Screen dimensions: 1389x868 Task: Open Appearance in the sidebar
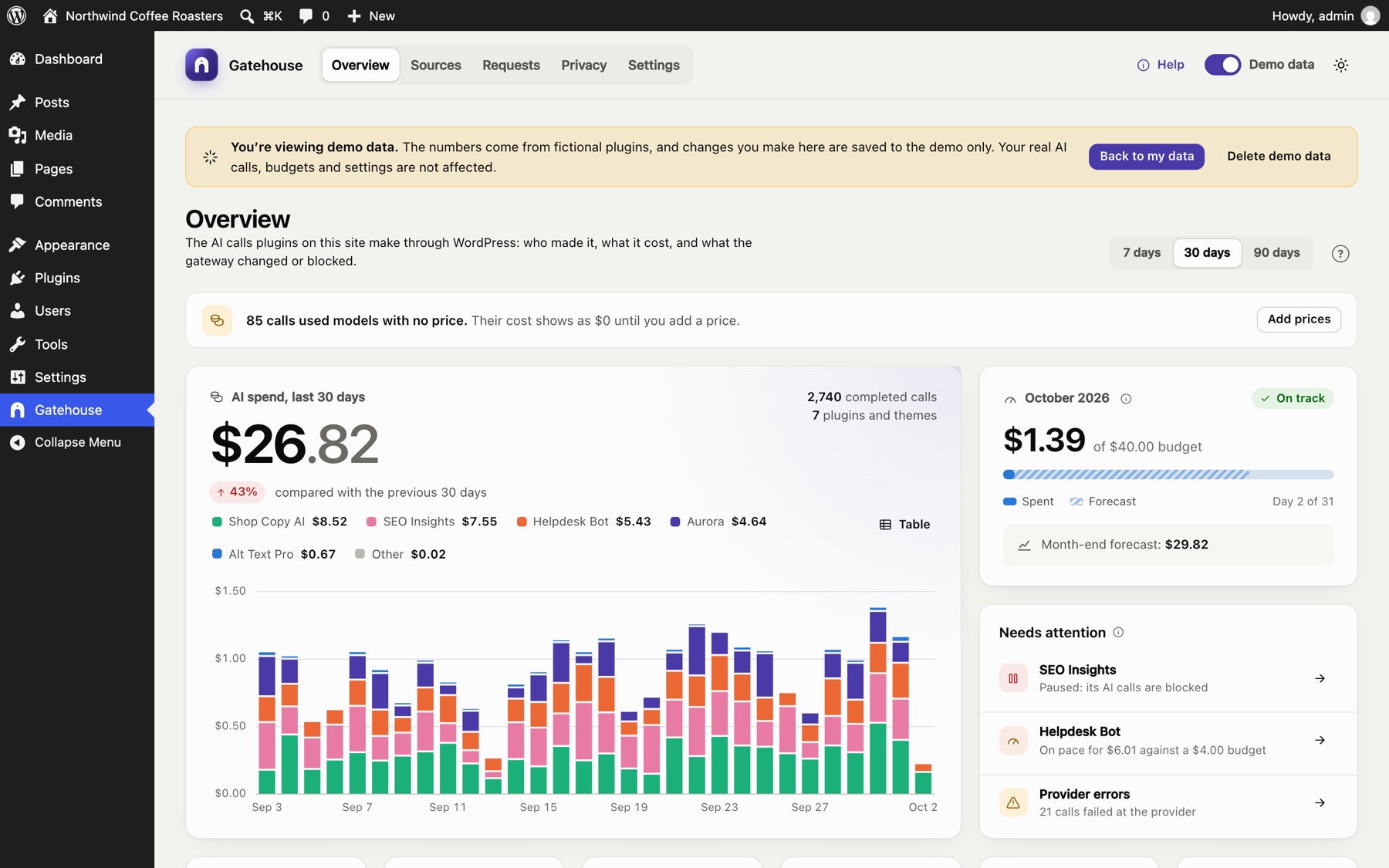(x=77, y=245)
